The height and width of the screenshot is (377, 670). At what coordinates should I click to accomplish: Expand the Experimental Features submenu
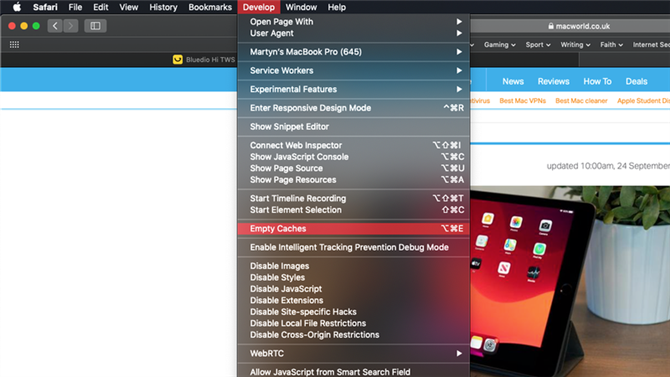[x=354, y=89]
